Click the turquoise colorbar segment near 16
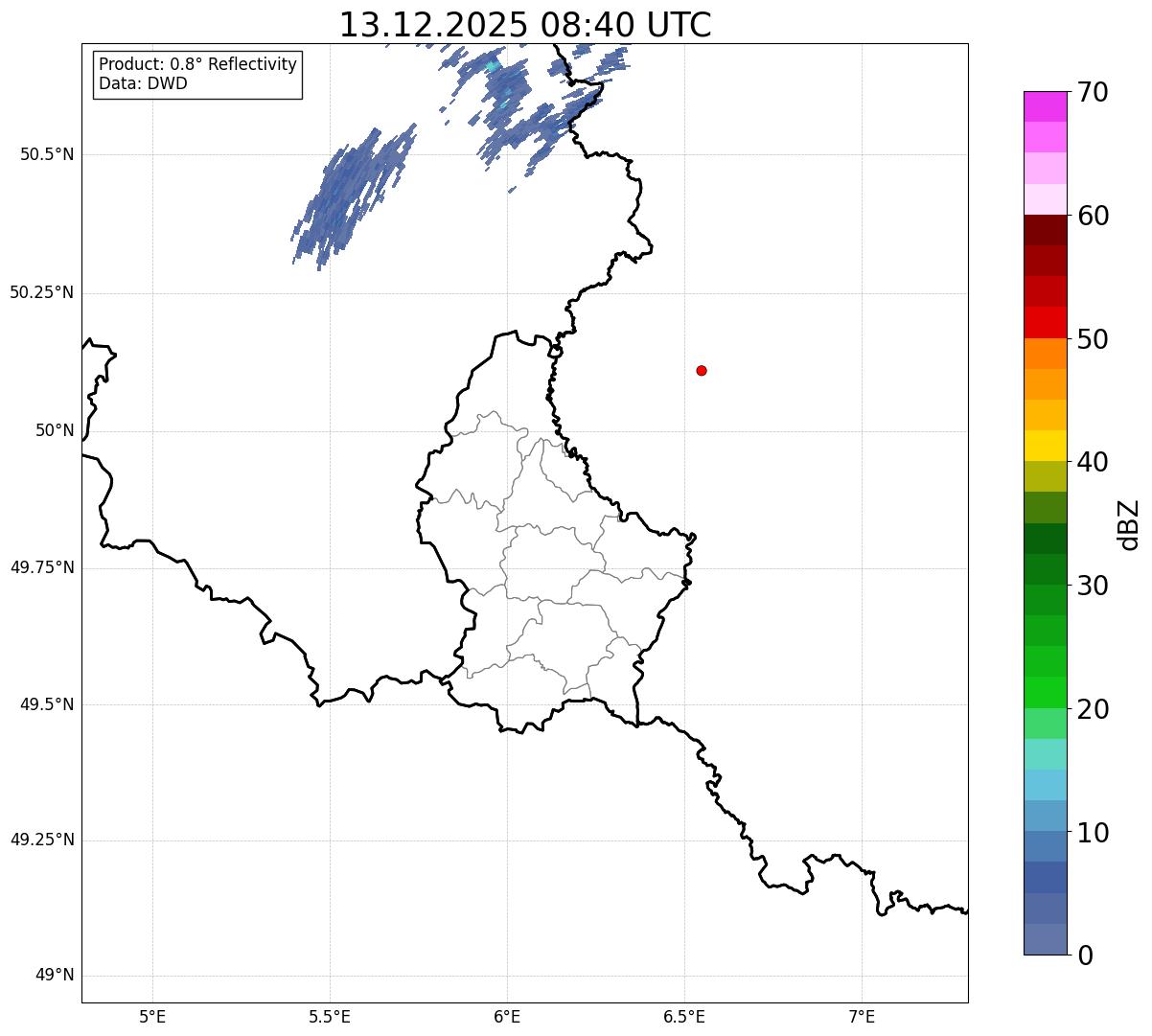 [1045, 754]
